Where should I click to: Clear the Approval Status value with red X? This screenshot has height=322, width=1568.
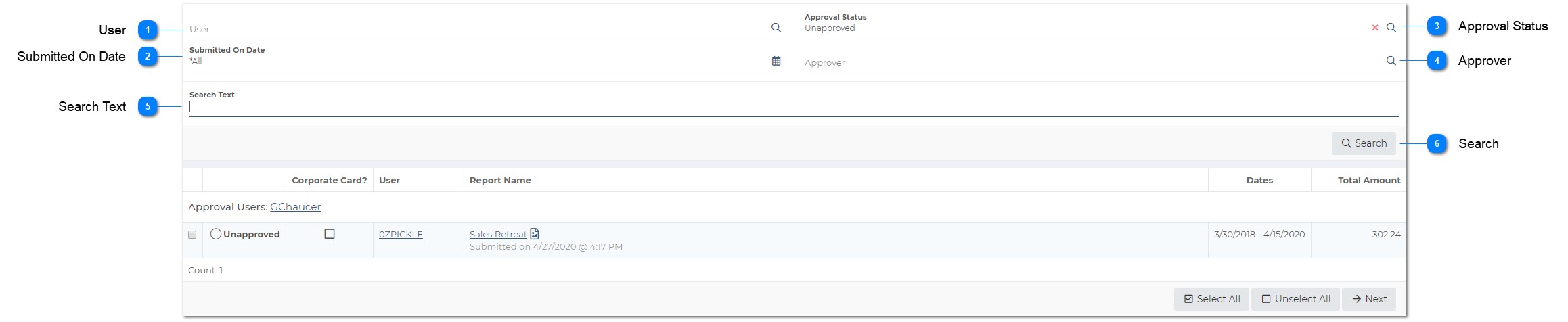[x=1374, y=28]
